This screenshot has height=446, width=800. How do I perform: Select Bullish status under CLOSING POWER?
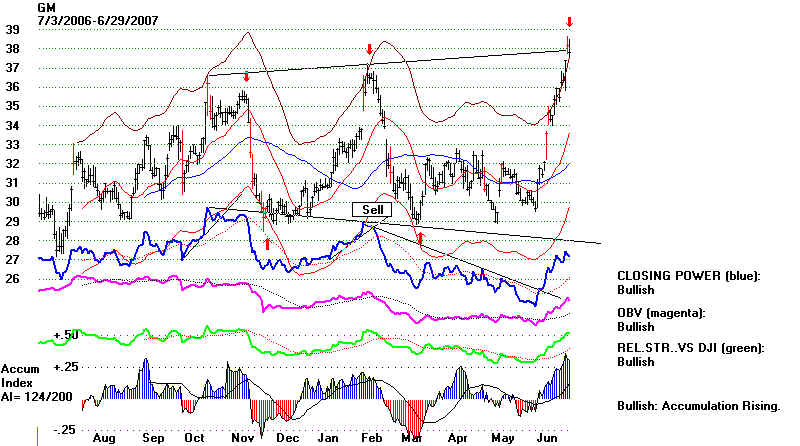click(636, 290)
